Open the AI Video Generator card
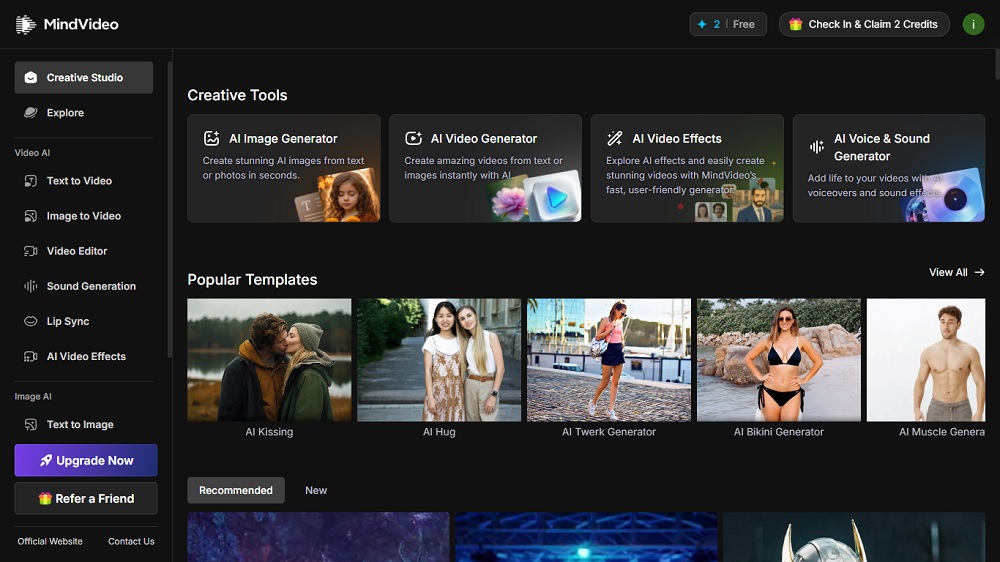 (485, 168)
